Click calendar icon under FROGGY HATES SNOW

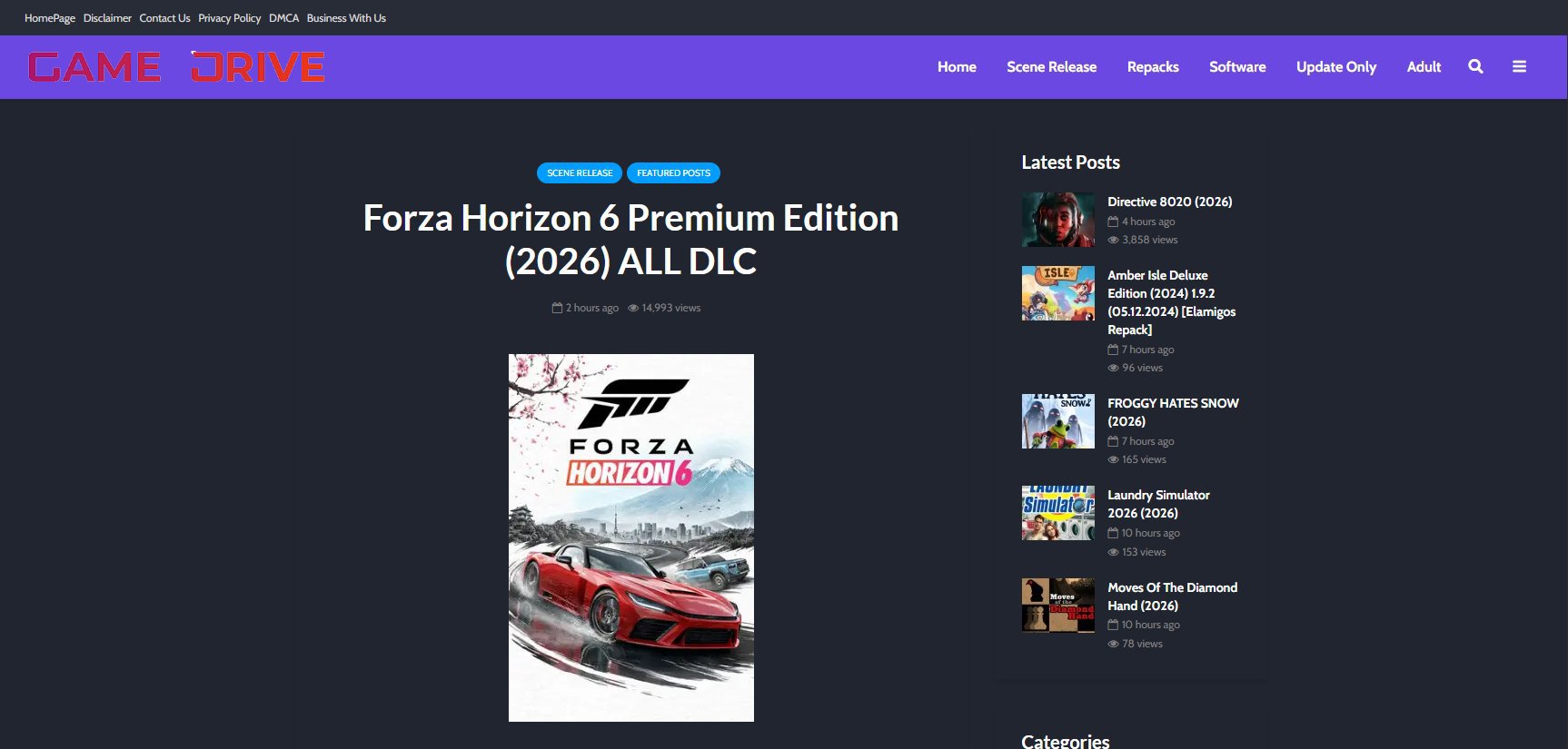tap(1113, 441)
